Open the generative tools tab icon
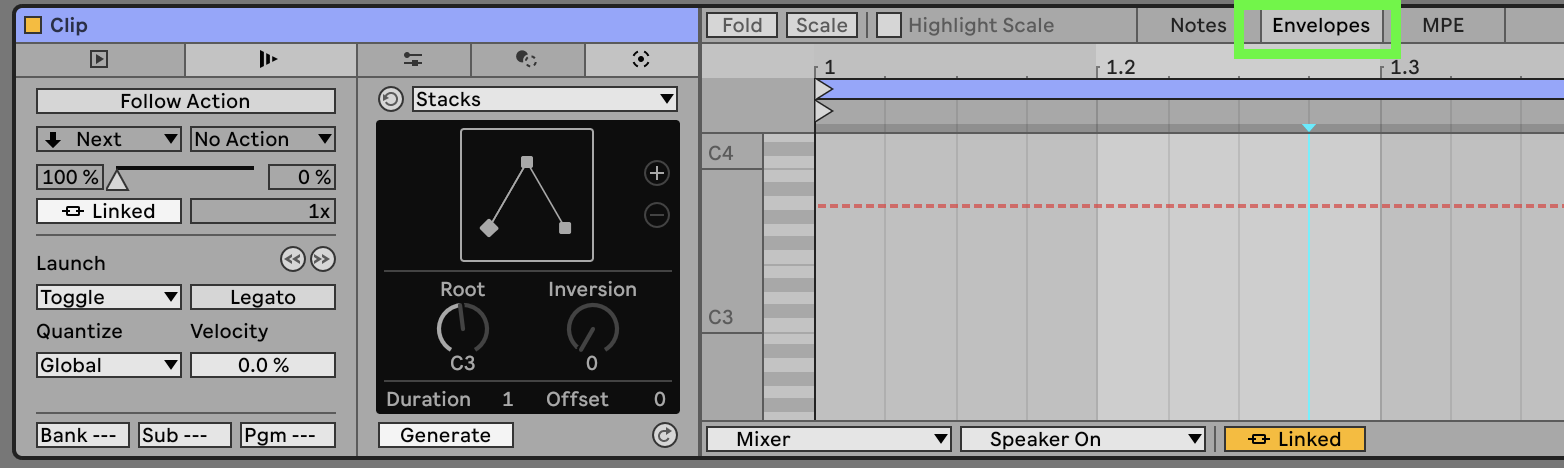The height and width of the screenshot is (468, 1564). click(x=641, y=60)
